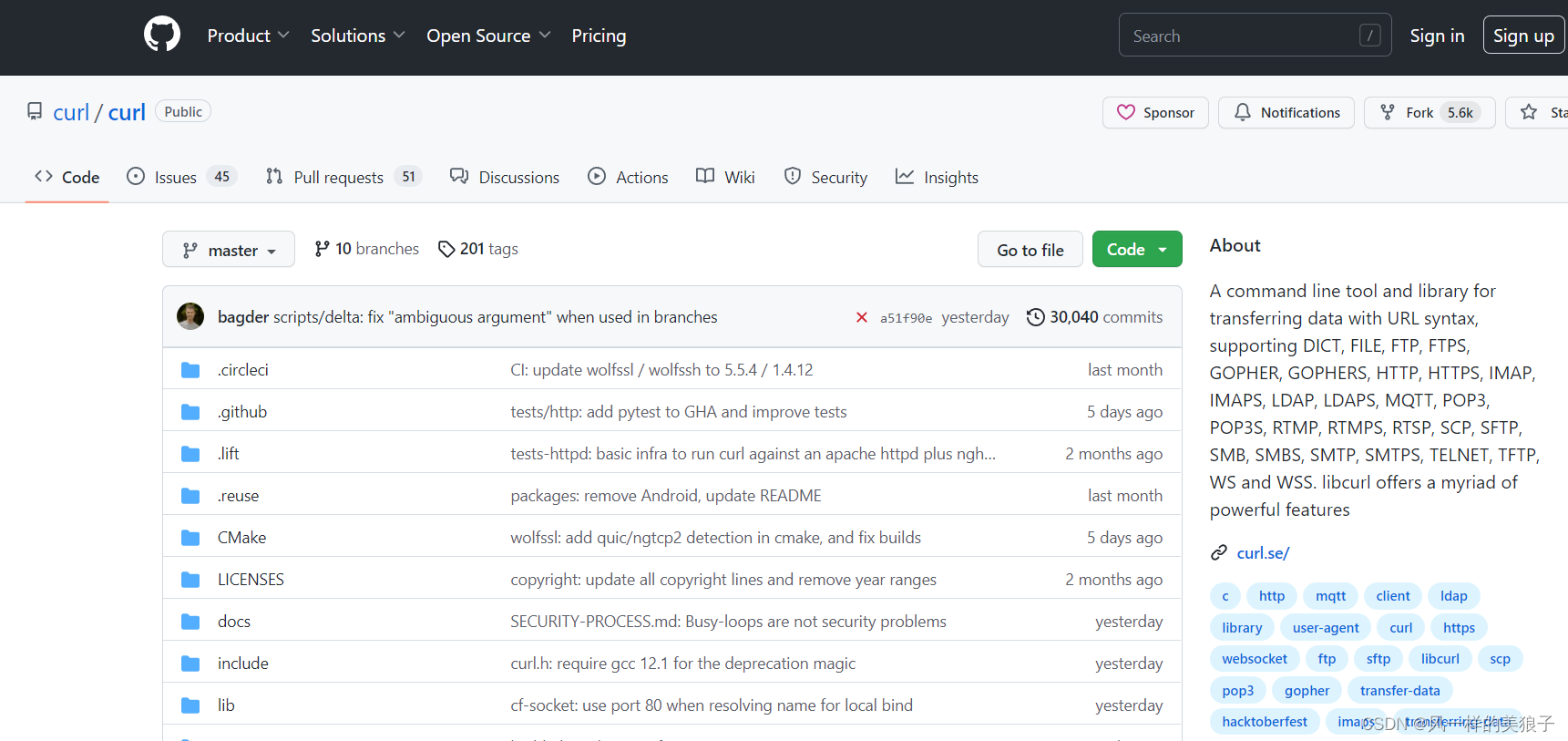Click the Sponsor heart icon
Image resolution: width=1568 pixels, height=741 pixels.
click(1126, 112)
